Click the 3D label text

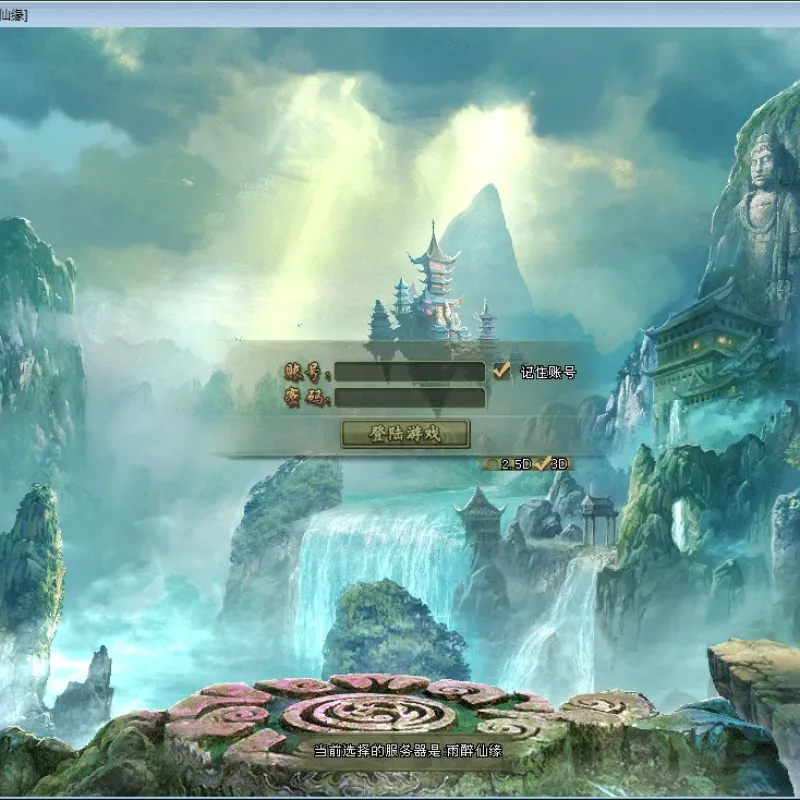pos(560,464)
